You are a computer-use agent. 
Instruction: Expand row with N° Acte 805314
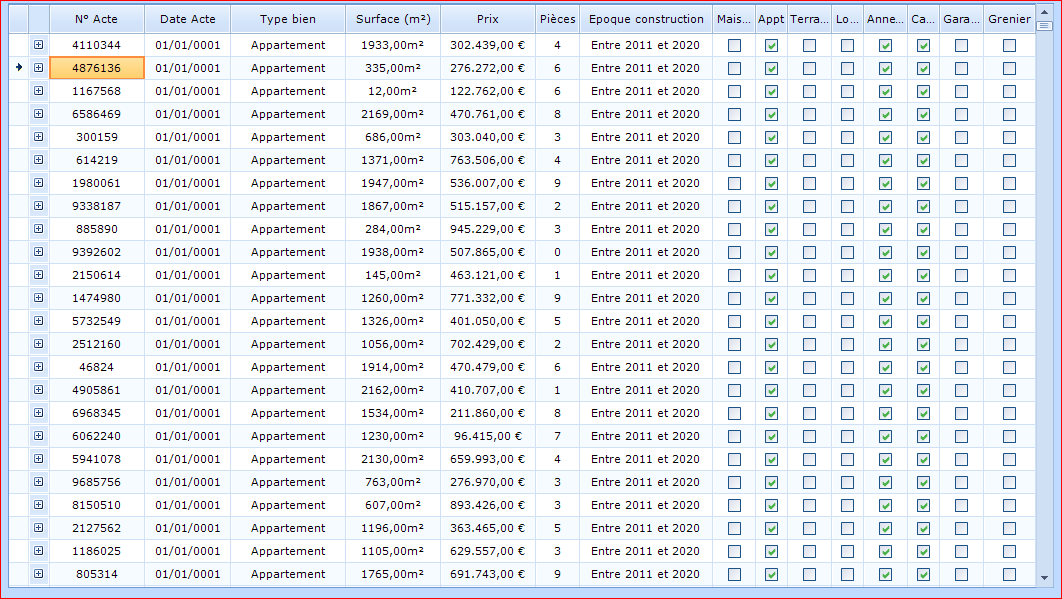39,574
